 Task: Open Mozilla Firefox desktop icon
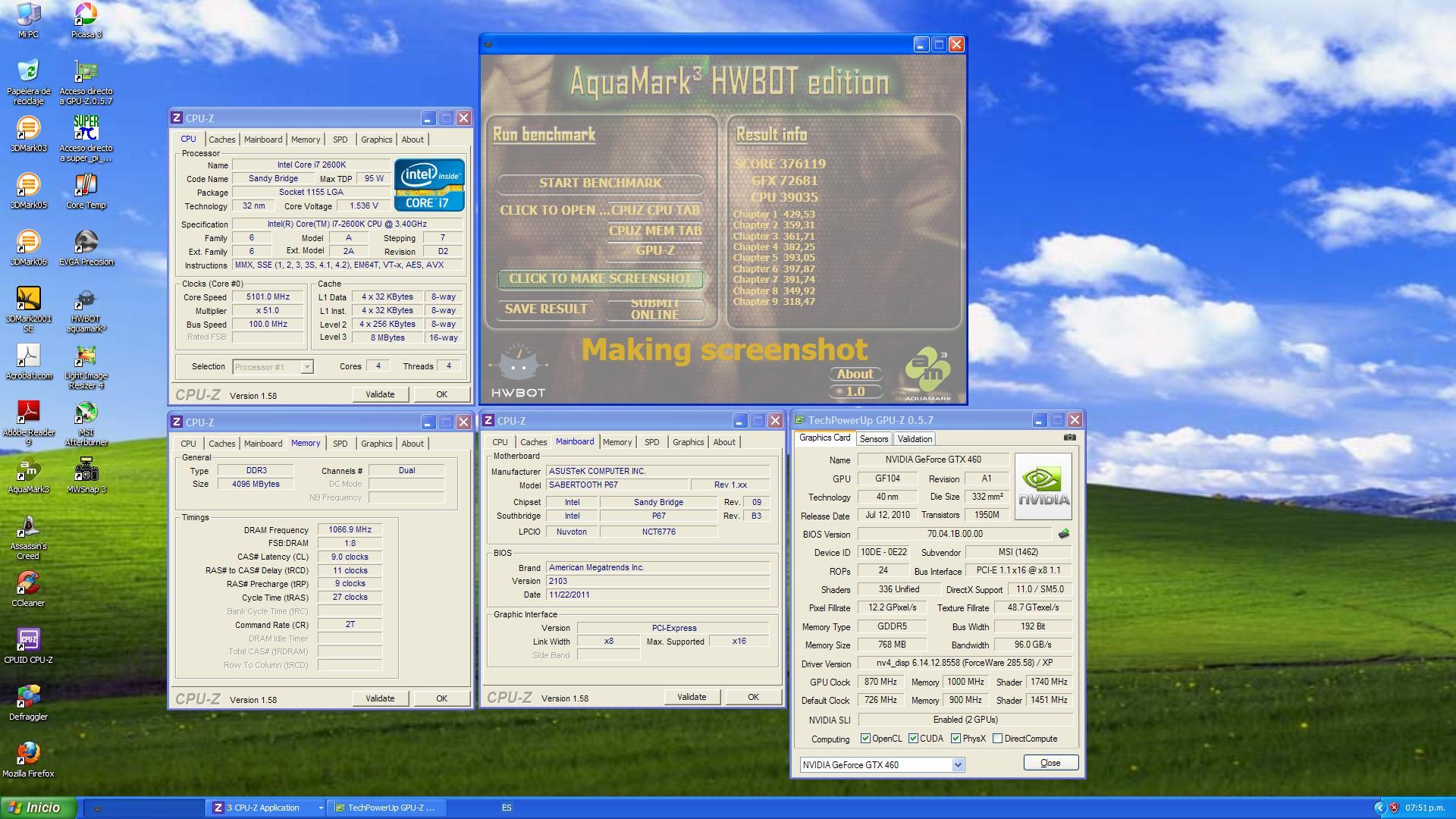[28, 760]
